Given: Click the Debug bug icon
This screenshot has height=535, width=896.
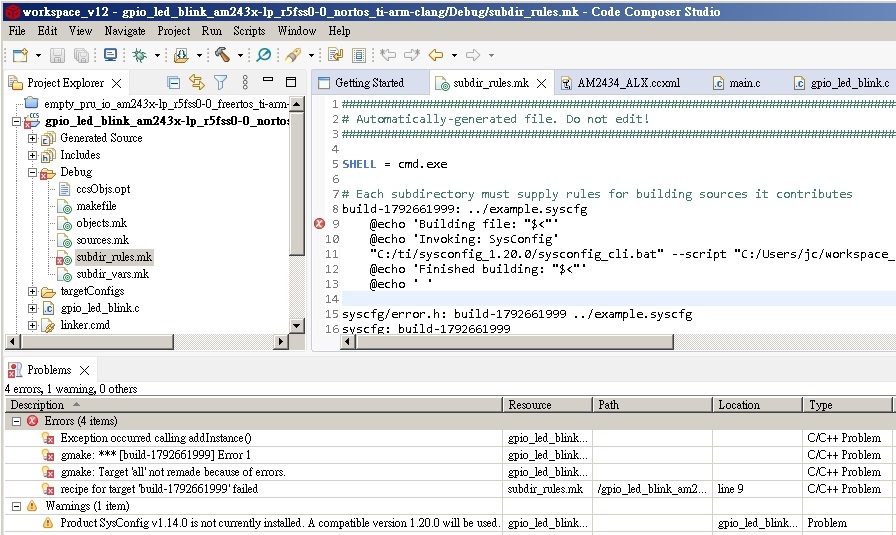Looking at the screenshot, I should click(x=139, y=55).
